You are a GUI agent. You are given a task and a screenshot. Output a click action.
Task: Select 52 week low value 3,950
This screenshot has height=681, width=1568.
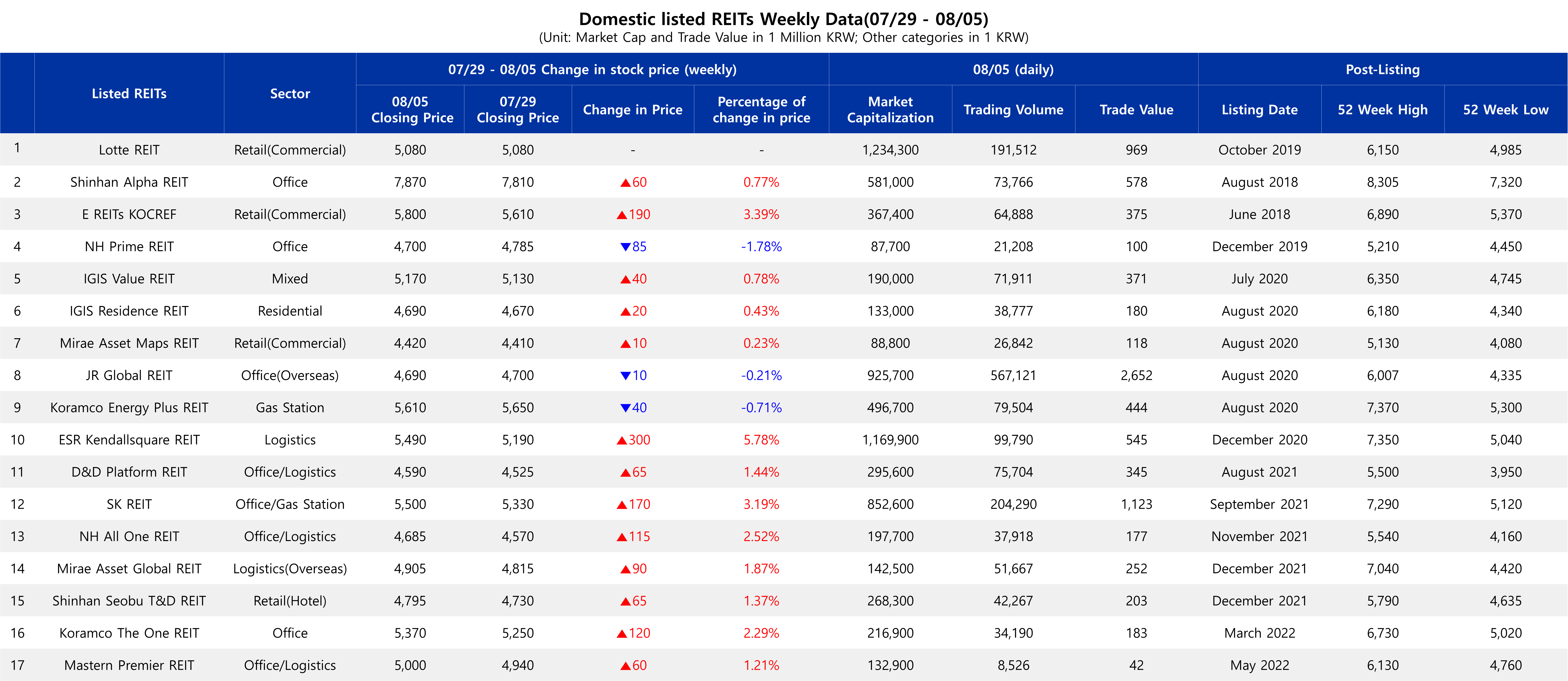click(x=1506, y=472)
